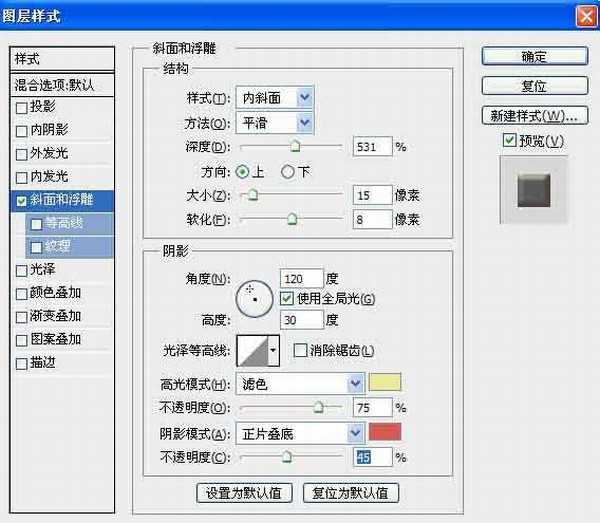Viewport: 600px width, 523px height.
Task: Enable the 消除锯齿 checkbox
Action: (300, 351)
